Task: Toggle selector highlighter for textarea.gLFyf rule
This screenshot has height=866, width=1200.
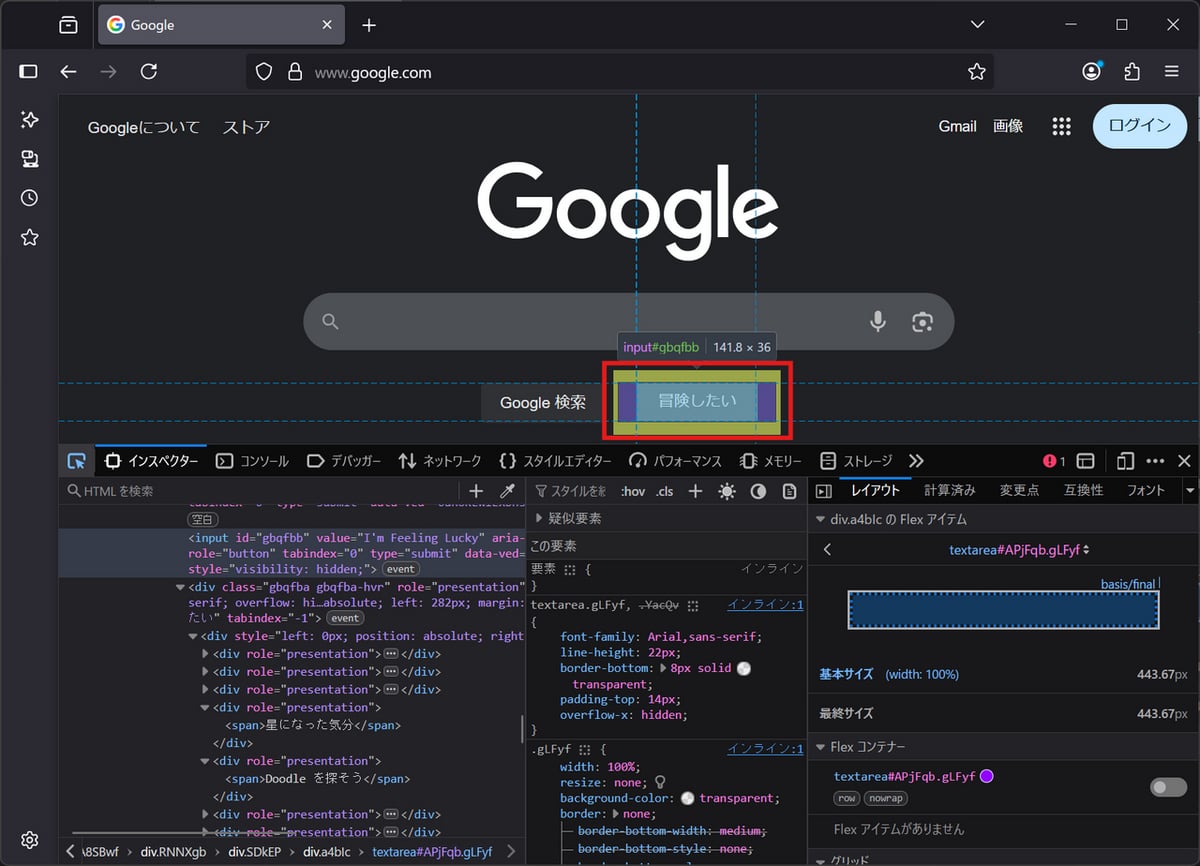Action: (x=693, y=605)
